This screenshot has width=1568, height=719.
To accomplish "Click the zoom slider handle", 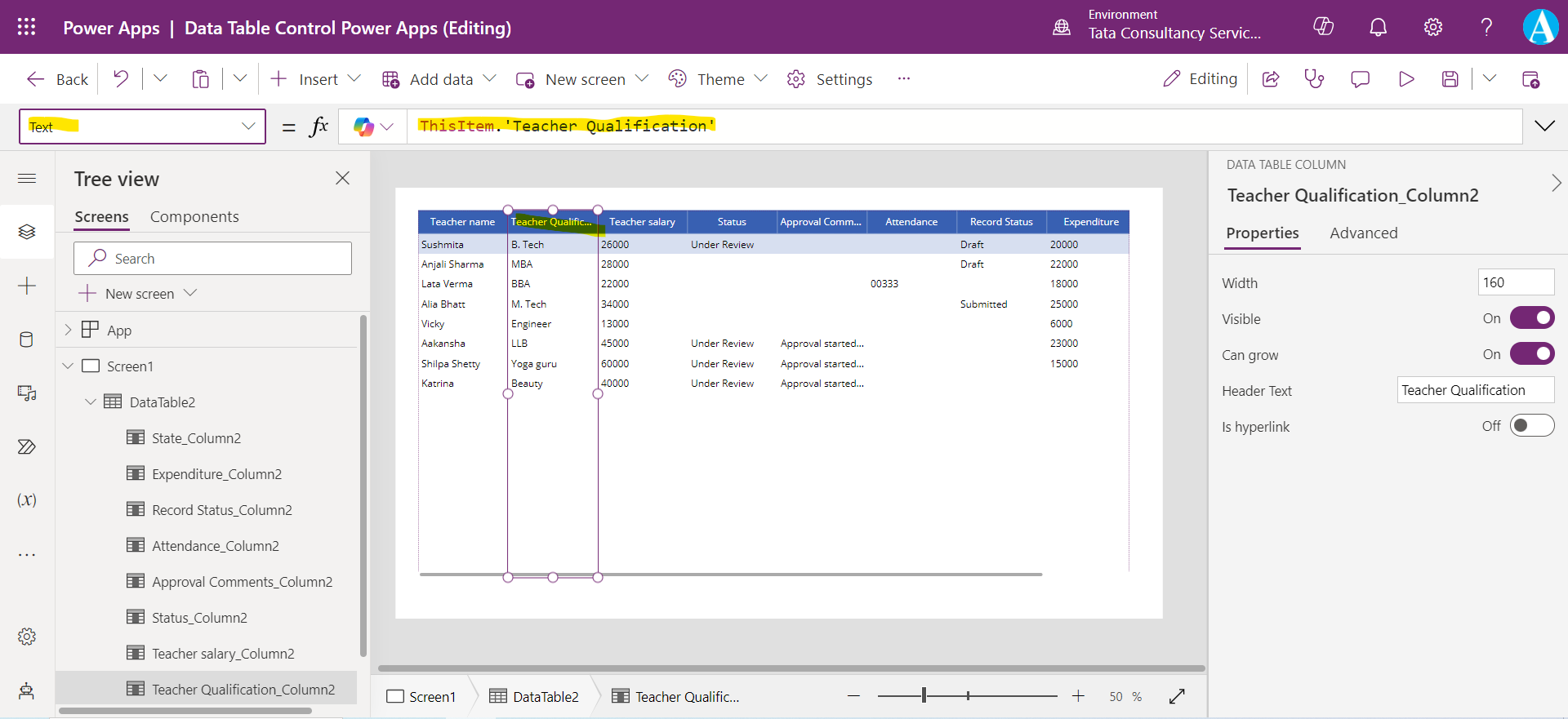I will (x=924, y=696).
